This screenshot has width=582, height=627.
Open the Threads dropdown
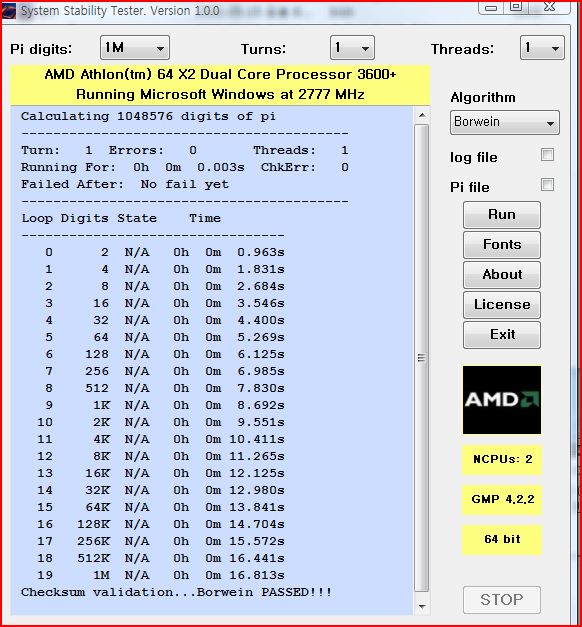click(542, 48)
